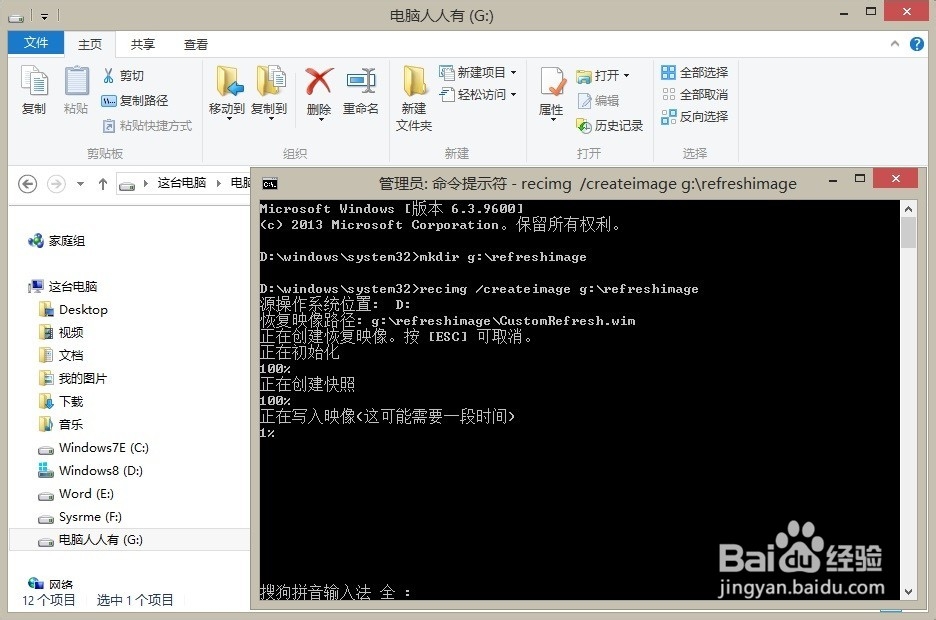Expand Quick Access Toolbar customize arrow
Viewport: 936px width, 620px height.
(44, 17)
